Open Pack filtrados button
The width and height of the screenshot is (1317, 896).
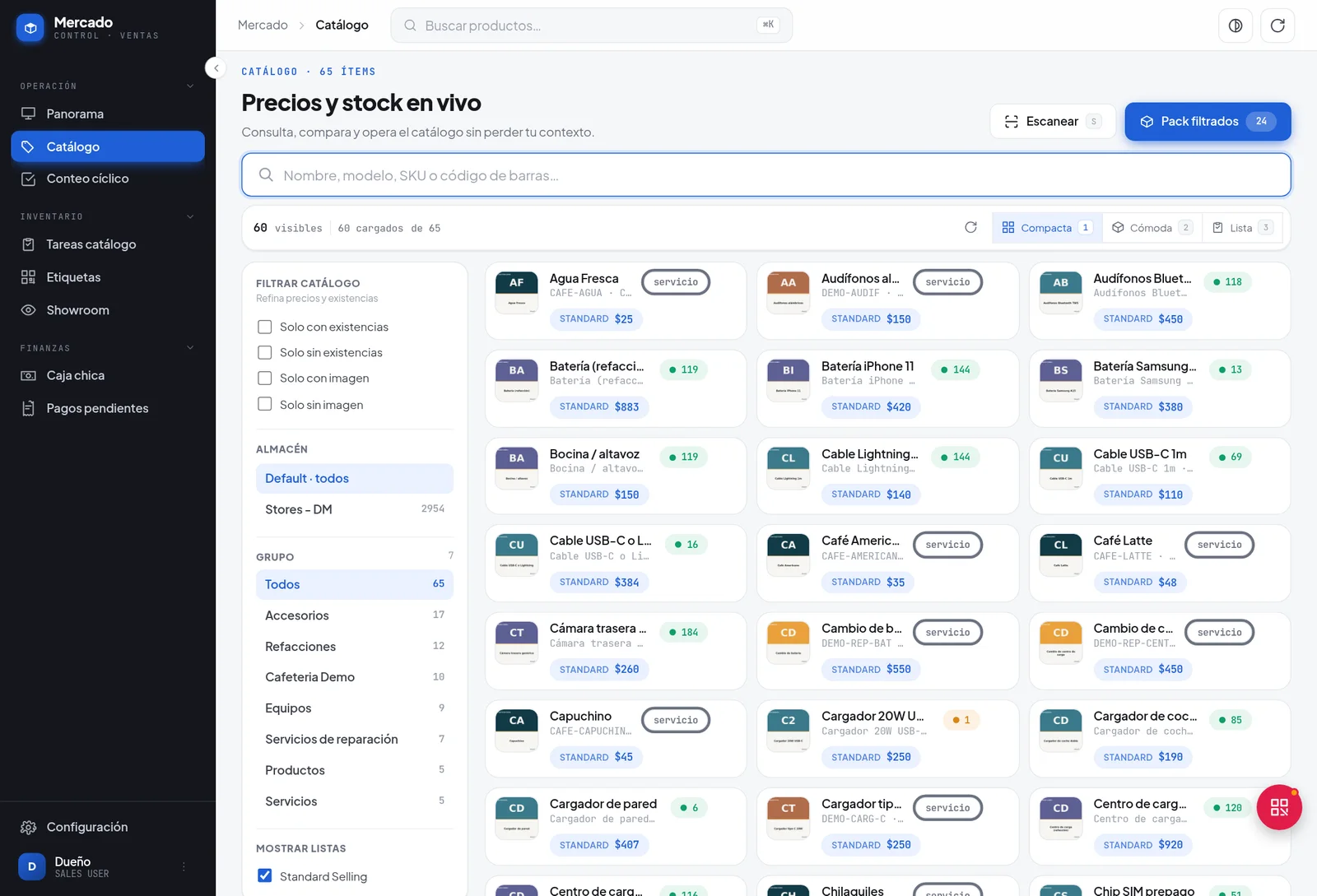(x=1208, y=122)
